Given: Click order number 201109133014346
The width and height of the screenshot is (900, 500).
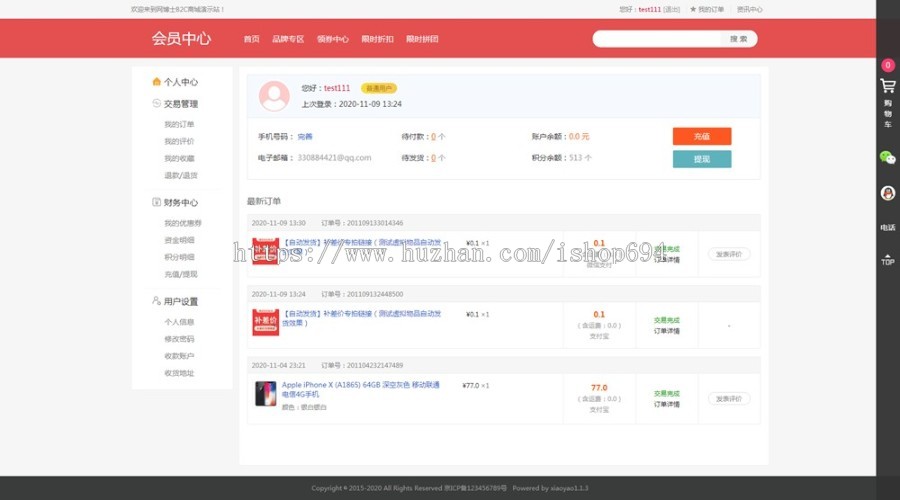Looking at the screenshot, I should tap(375, 223).
